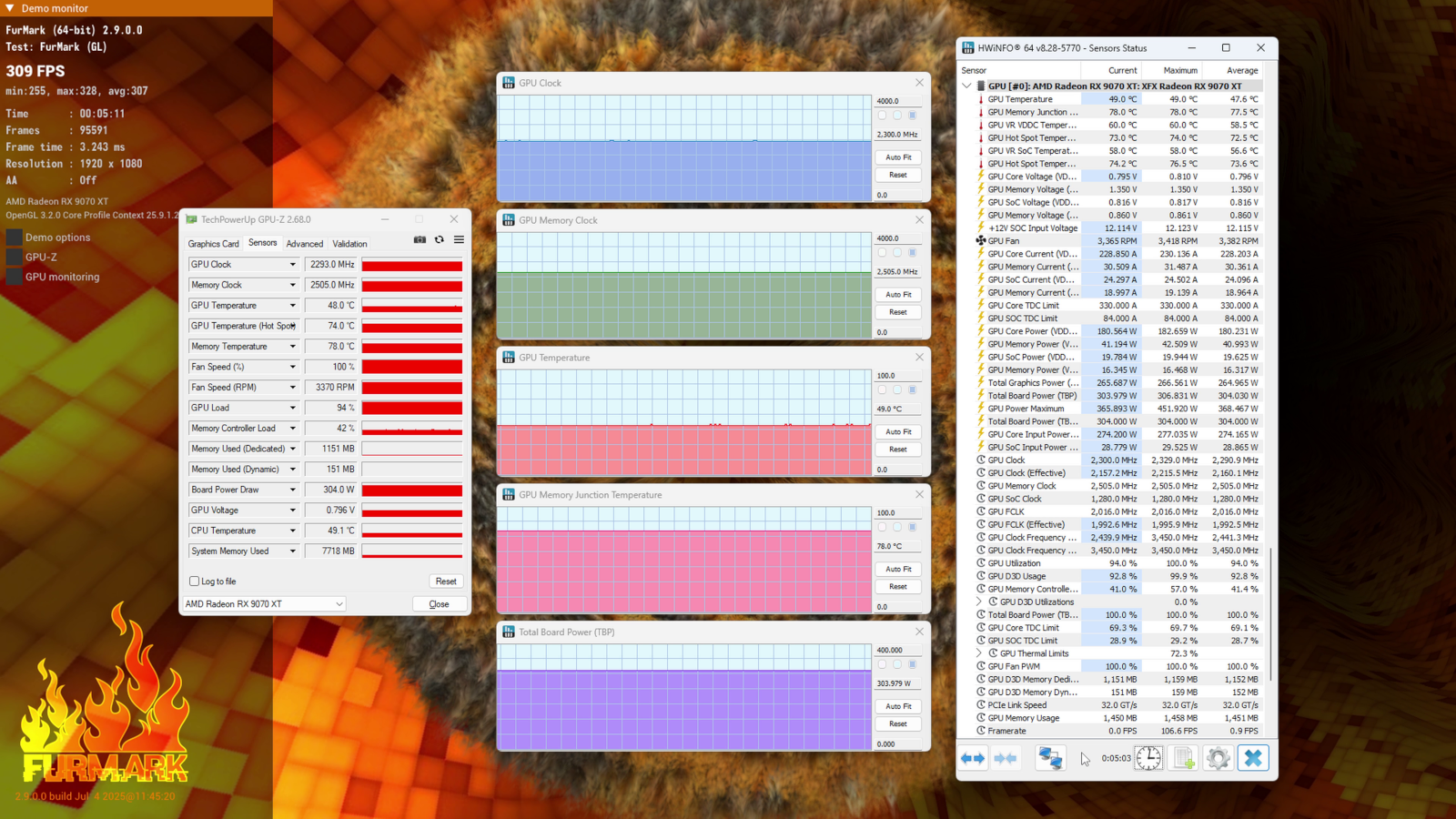Open HWiNFO sensor settings gear

1218,758
